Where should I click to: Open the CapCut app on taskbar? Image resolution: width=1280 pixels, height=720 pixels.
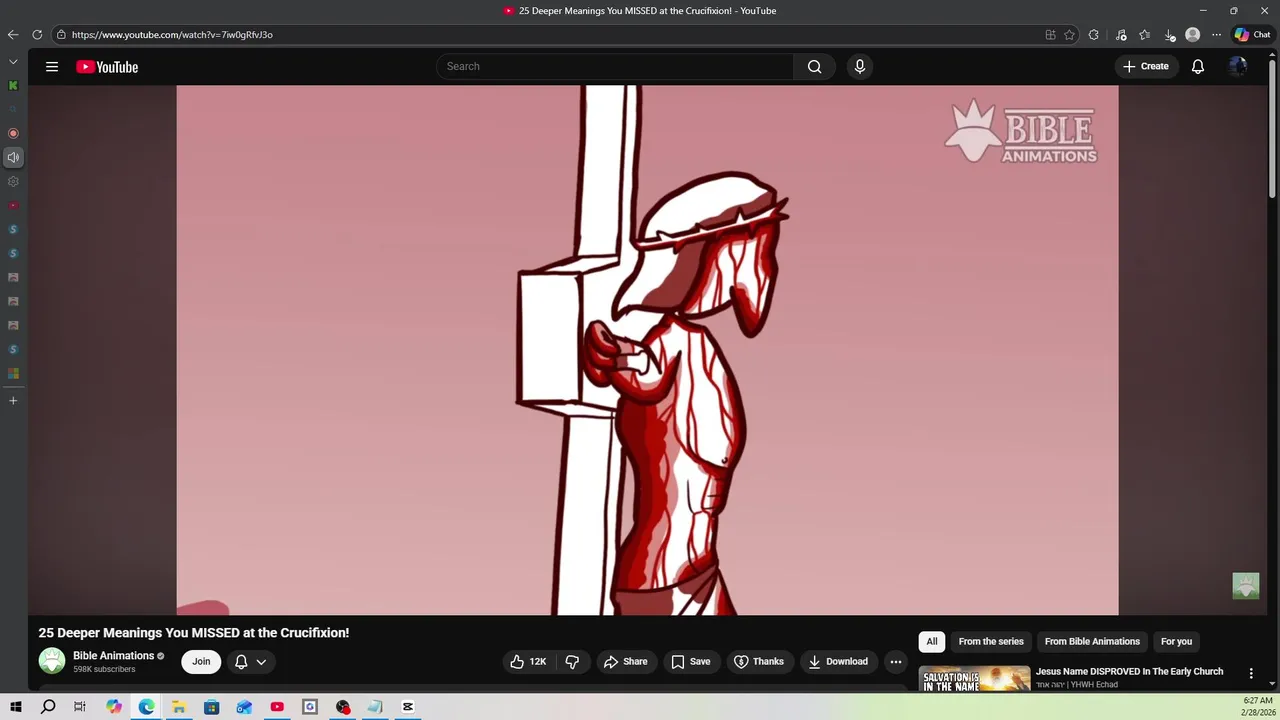point(408,707)
